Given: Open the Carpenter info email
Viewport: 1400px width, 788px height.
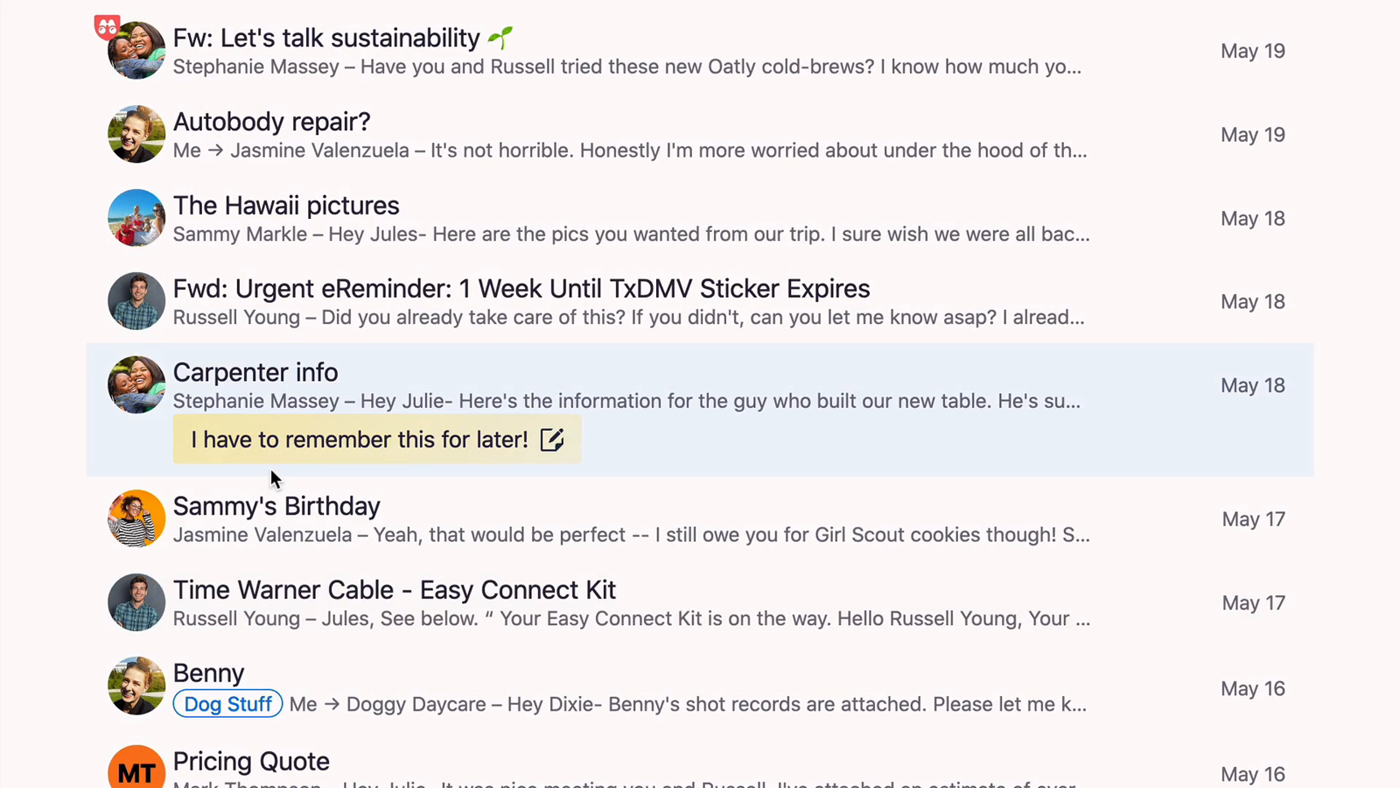Looking at the screenshot, I should coord(700,410).
